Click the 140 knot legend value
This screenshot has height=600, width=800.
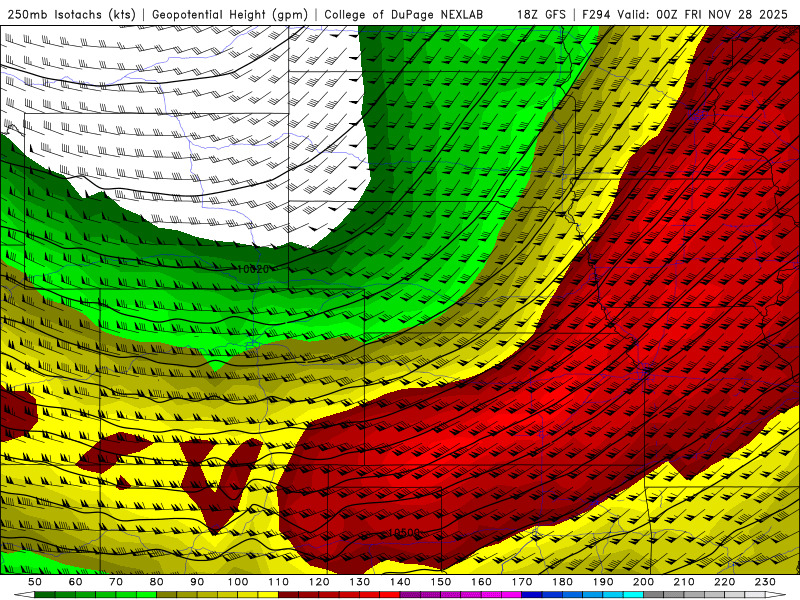[400, 582]
